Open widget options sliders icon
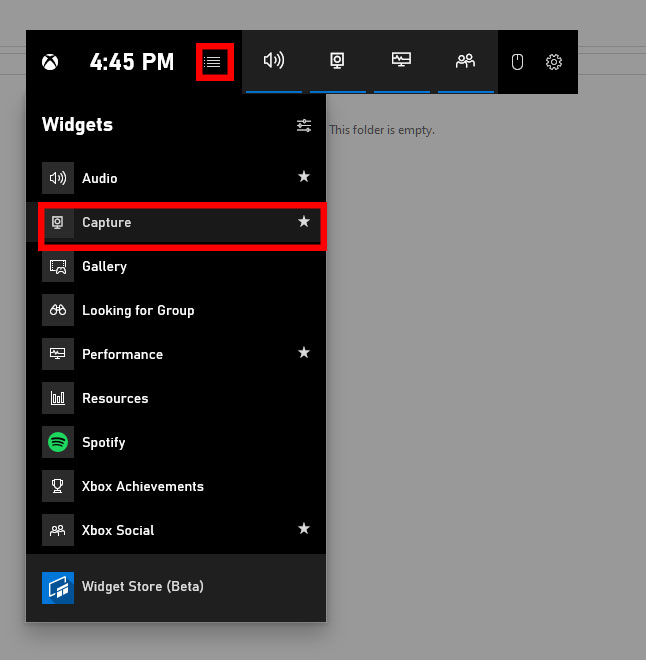Screen dimensions: 646x660 click(x=304, y=125)
